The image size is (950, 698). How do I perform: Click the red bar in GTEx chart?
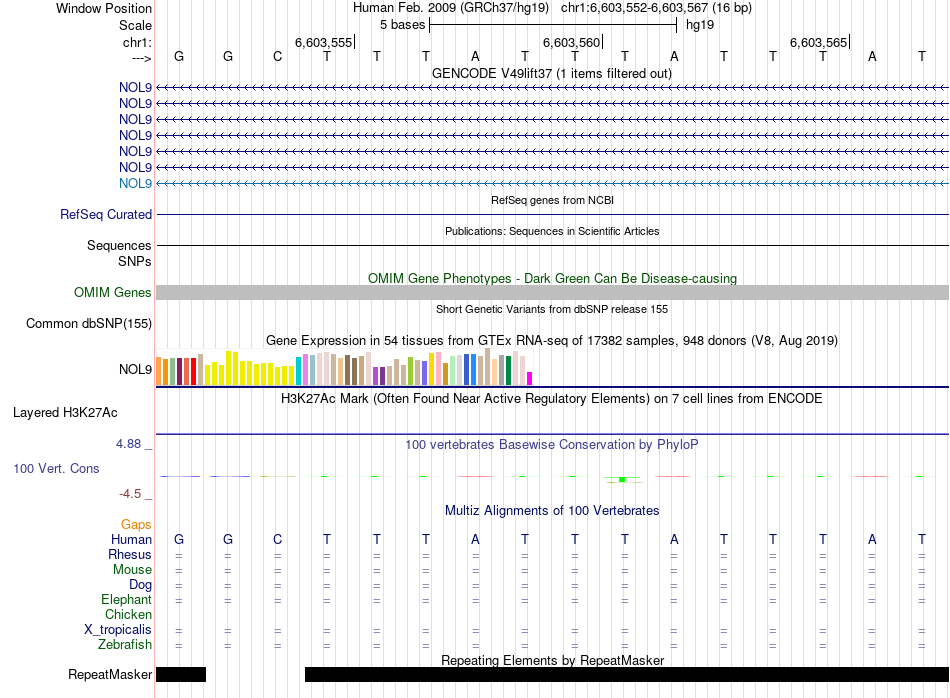[x=193, y=371]
